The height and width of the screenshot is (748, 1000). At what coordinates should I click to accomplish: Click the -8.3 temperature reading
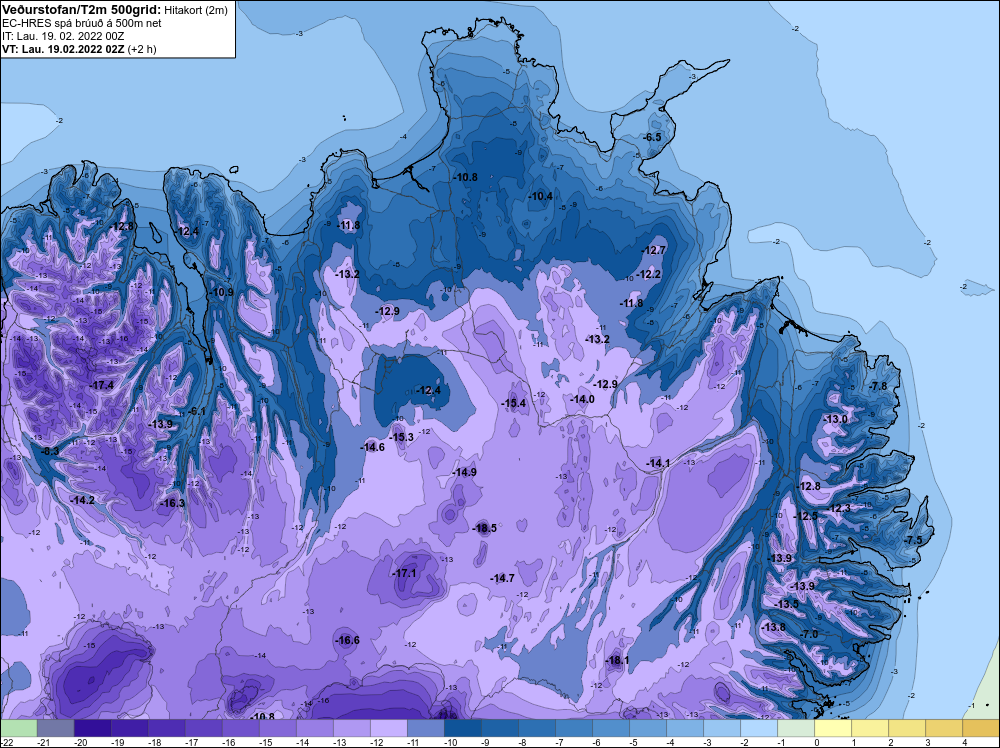pos(50,451)
